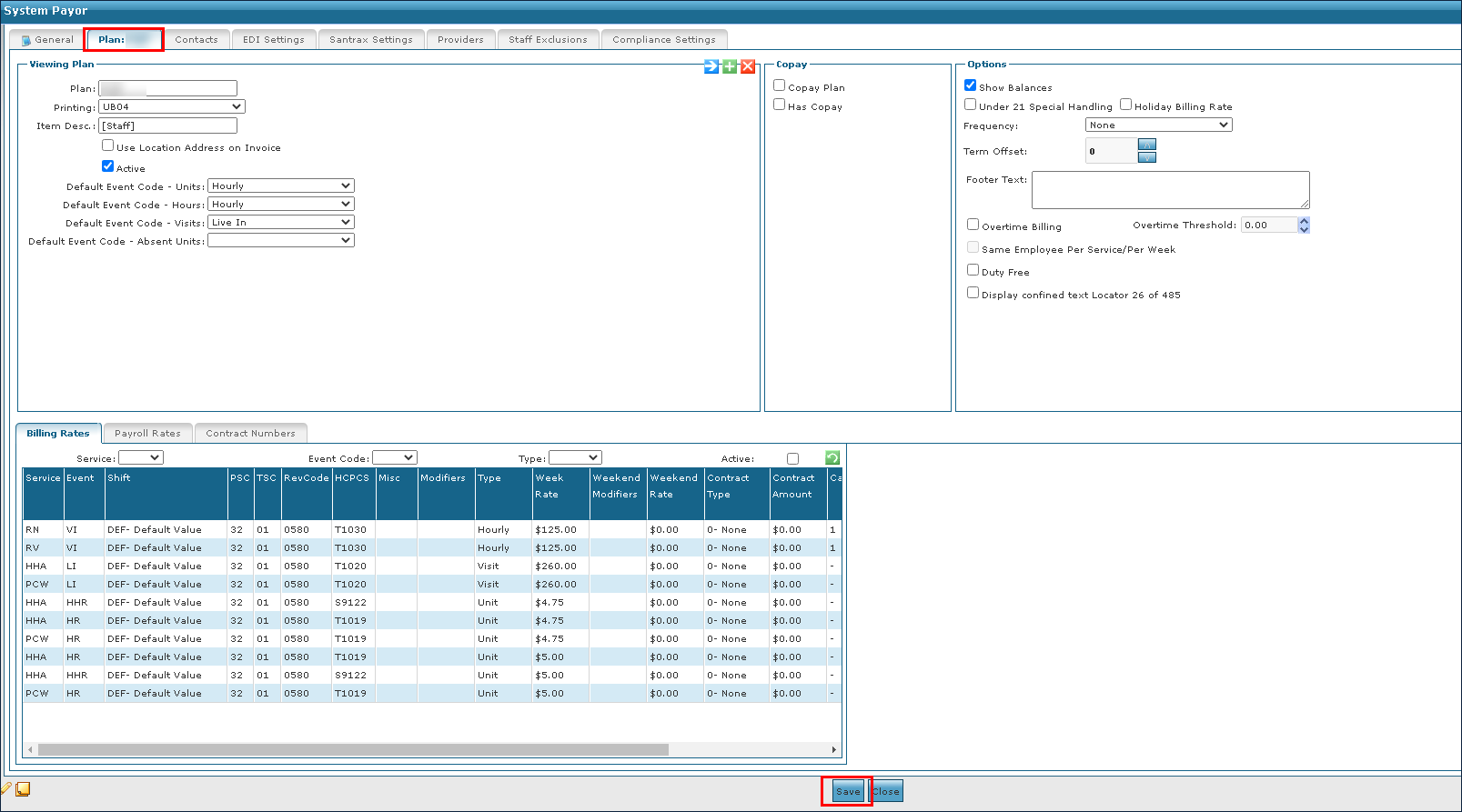Click into the Footer Text field
This screenshot has height=812, width=1462.
[x=1170, y=190]
